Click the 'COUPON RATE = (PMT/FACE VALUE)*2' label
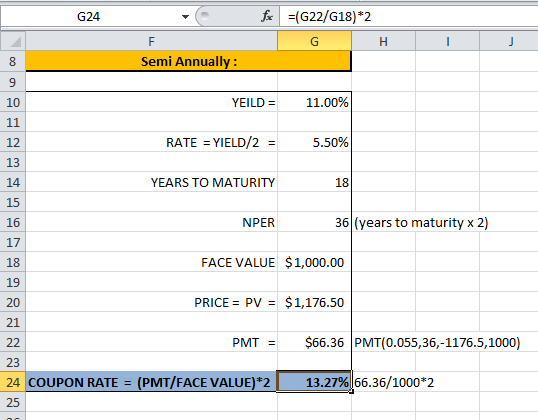The height and width of the screenshot is (420, 538). (149, 382)
